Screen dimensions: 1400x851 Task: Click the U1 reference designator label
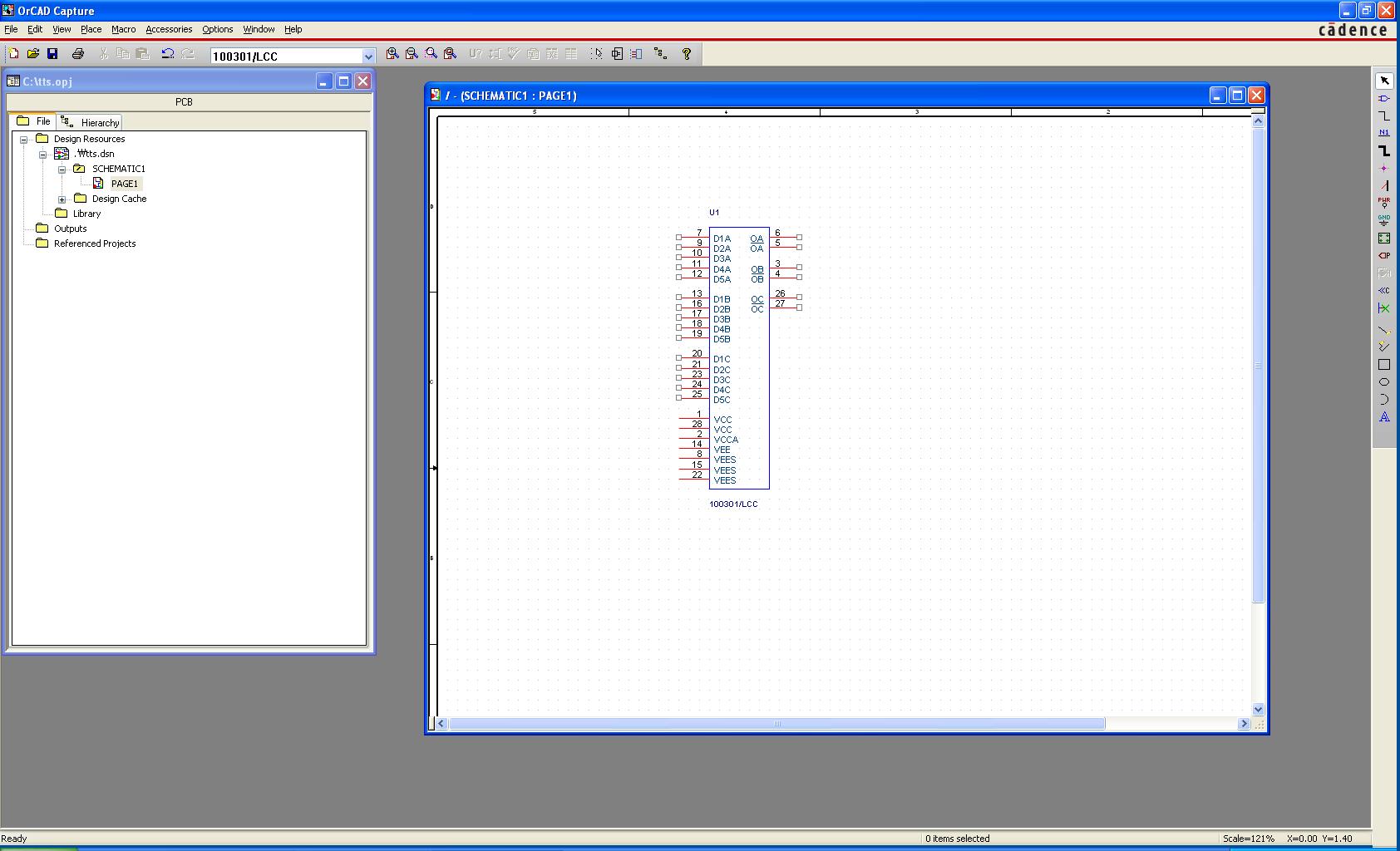pyautogui.click(x=714, y=213)
